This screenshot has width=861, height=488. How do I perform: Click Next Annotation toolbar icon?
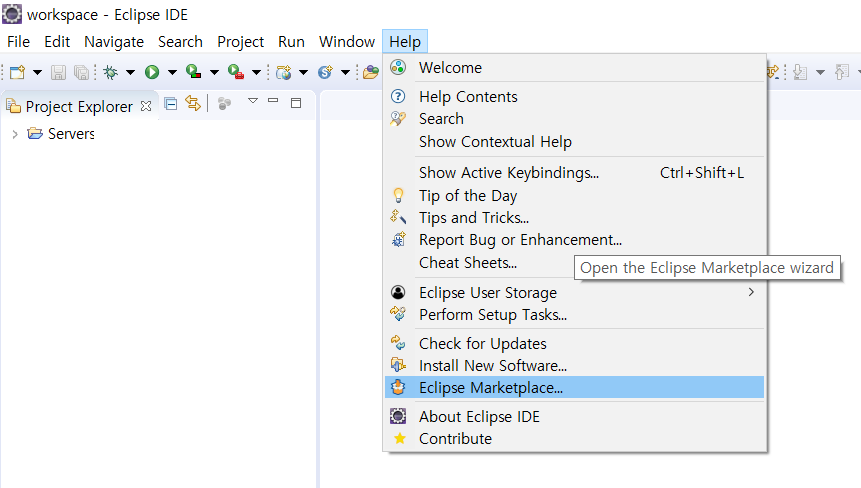coord(800,72)
